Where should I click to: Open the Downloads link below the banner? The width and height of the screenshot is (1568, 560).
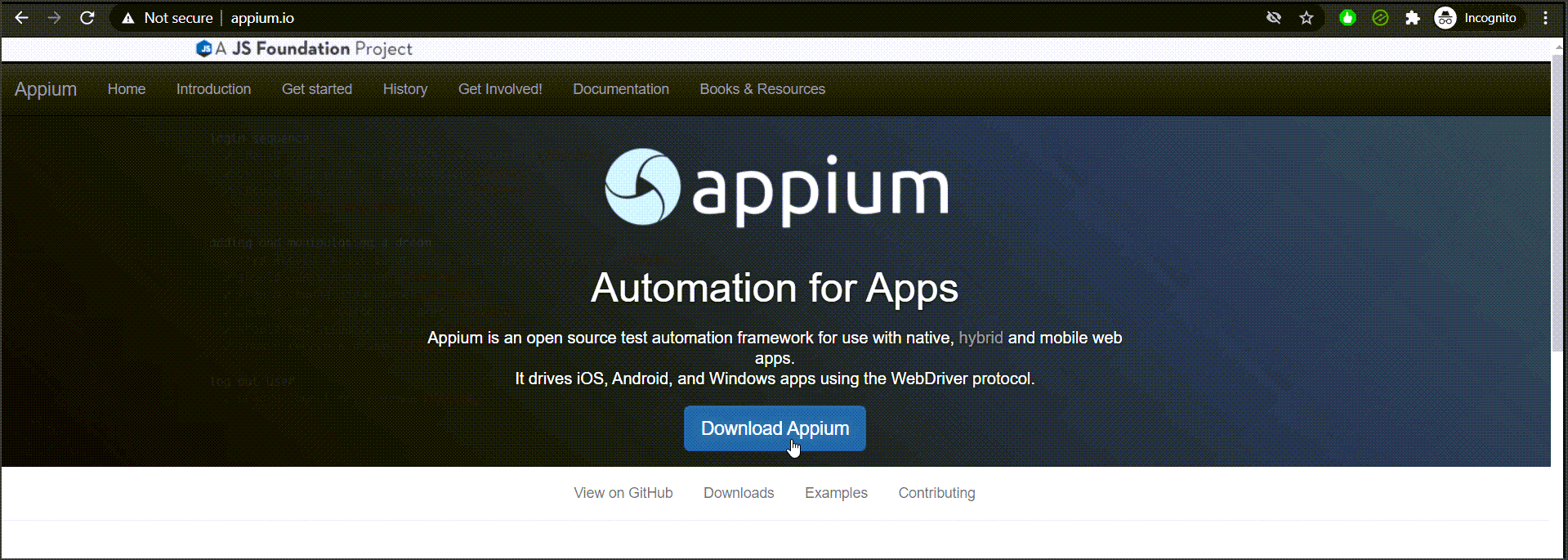(739, 493)
